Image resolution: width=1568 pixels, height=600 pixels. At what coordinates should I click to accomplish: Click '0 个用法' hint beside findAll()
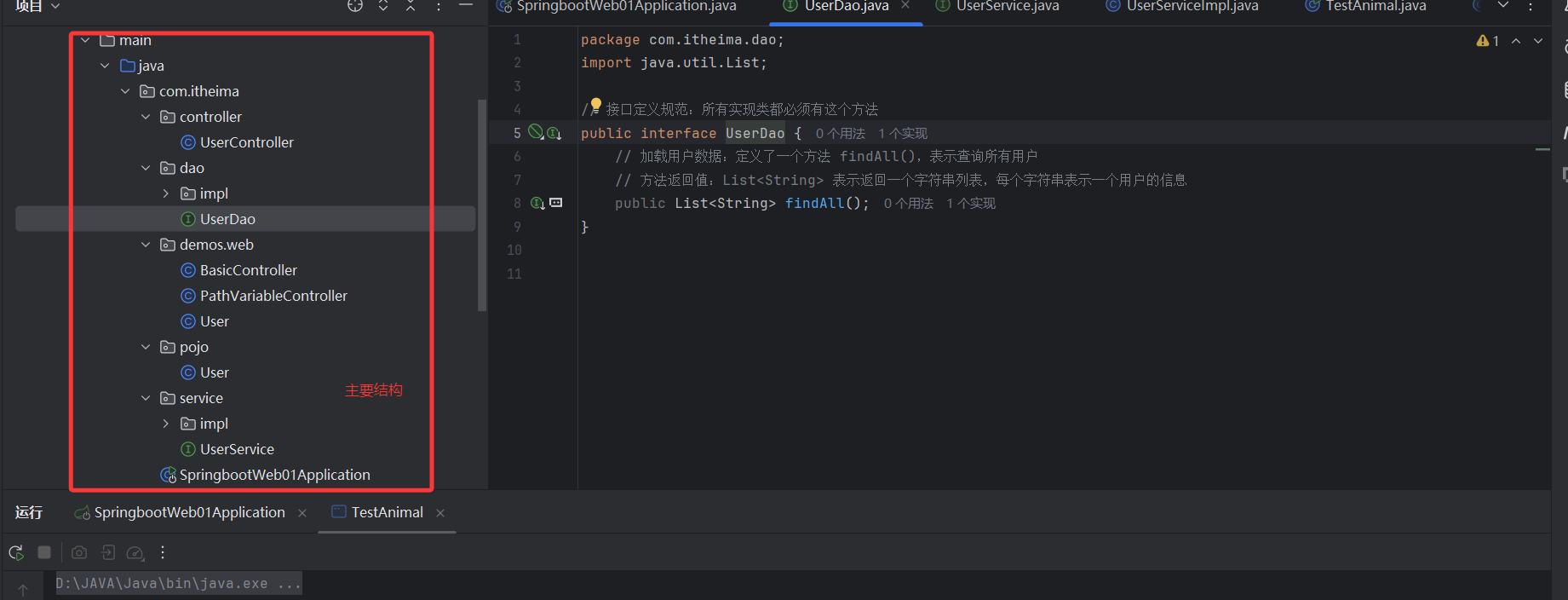908,204
